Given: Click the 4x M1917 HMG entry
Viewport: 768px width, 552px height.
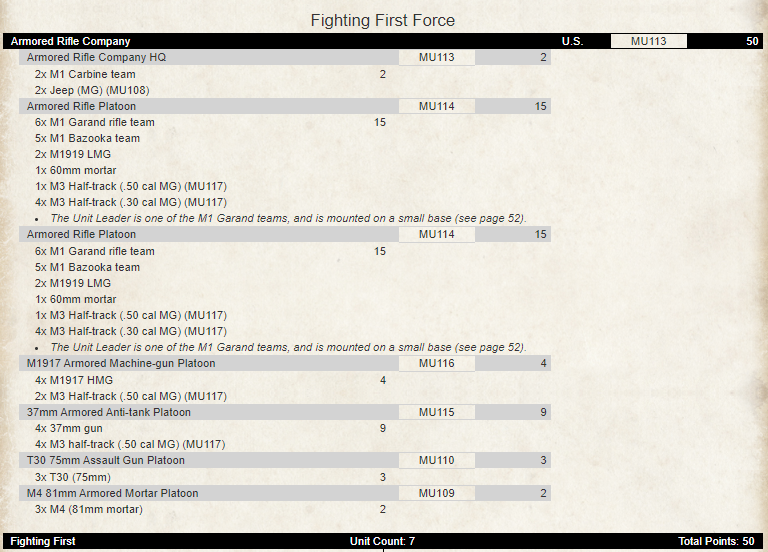Looking at the screenshot, I should 74,380.
